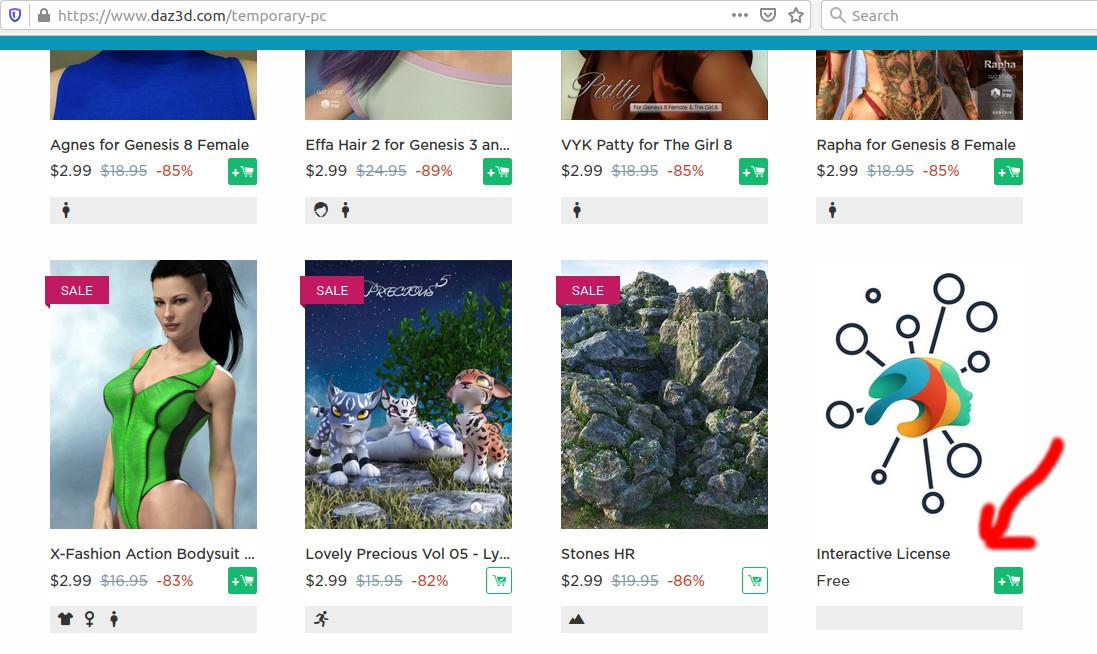Add Interactive License to cart
Viewport: 1097px width, 654px height.
pyautogui.click(x=1008, y=581)
